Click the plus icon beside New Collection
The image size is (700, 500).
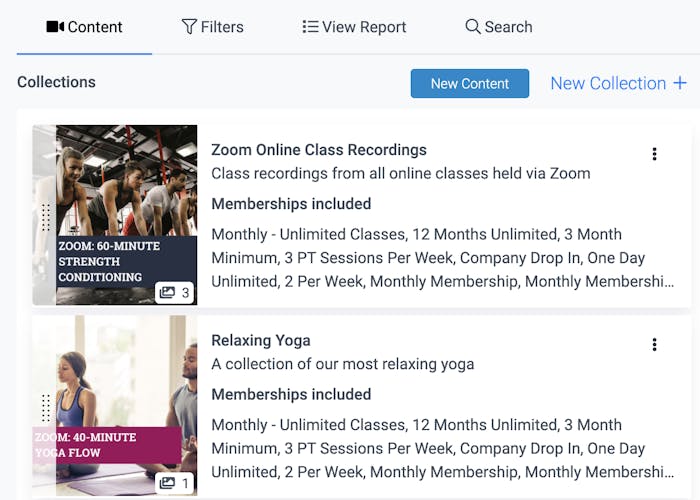[680, 83]
